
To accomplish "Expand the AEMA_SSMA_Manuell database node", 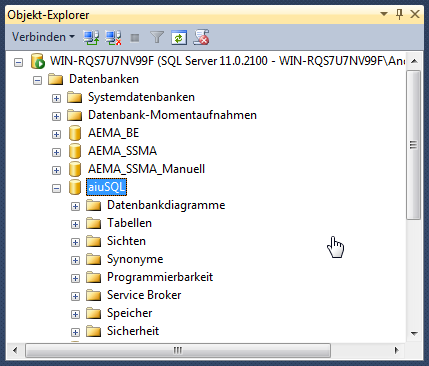I will [56, 170].
